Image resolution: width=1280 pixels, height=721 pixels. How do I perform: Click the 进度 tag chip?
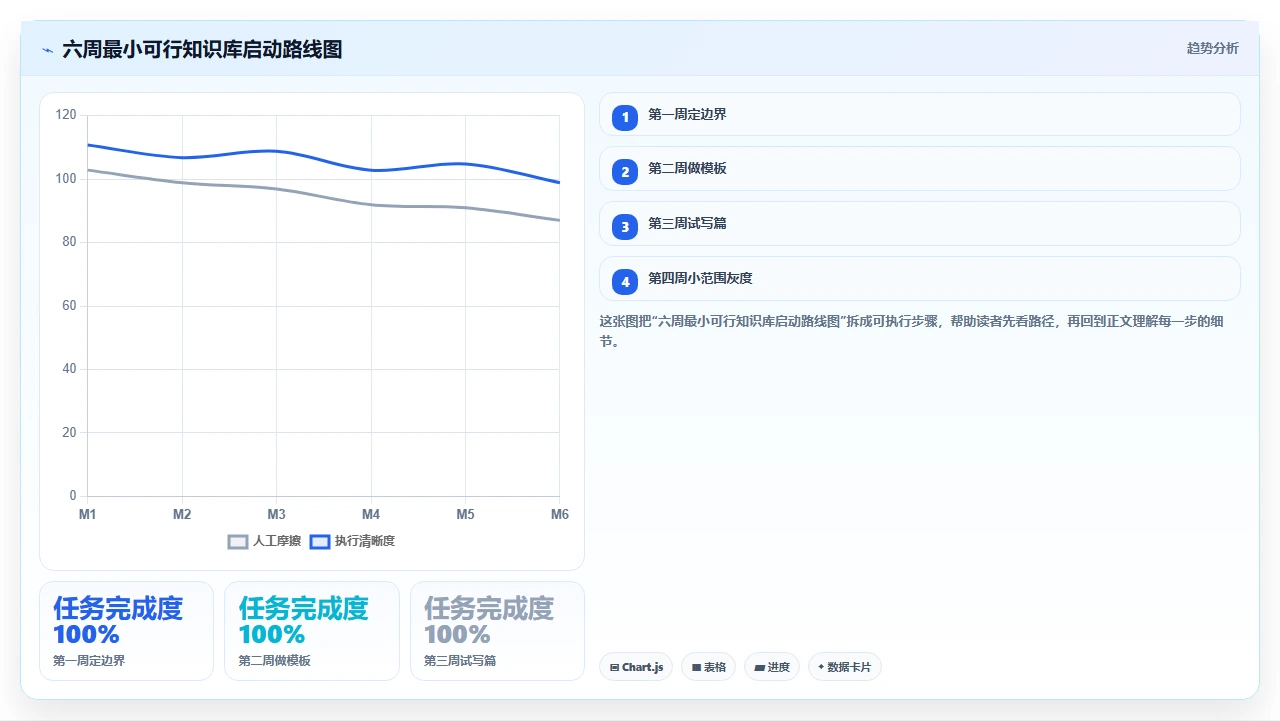click(x=772, y=667)
